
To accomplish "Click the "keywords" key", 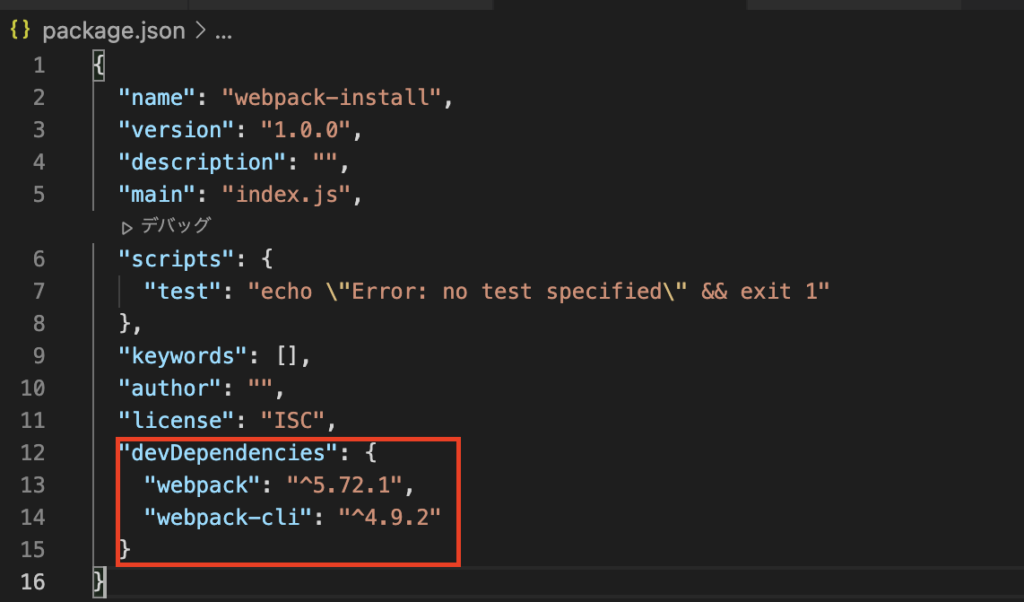I will point(183,356).
